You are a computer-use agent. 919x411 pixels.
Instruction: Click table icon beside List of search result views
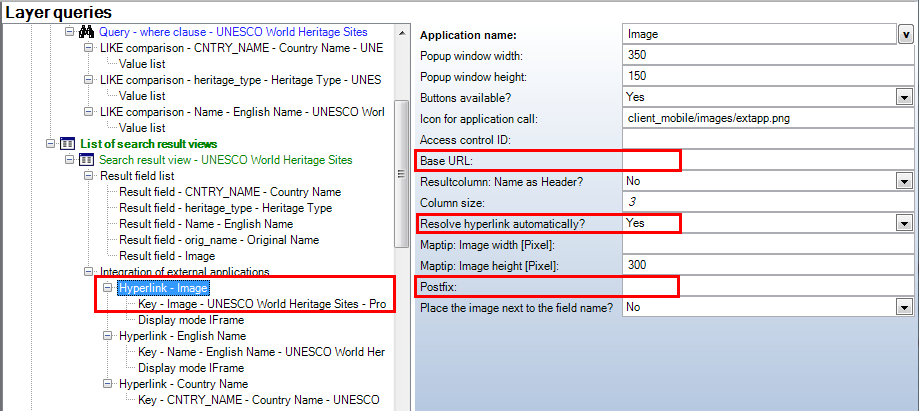pos(68,144)
